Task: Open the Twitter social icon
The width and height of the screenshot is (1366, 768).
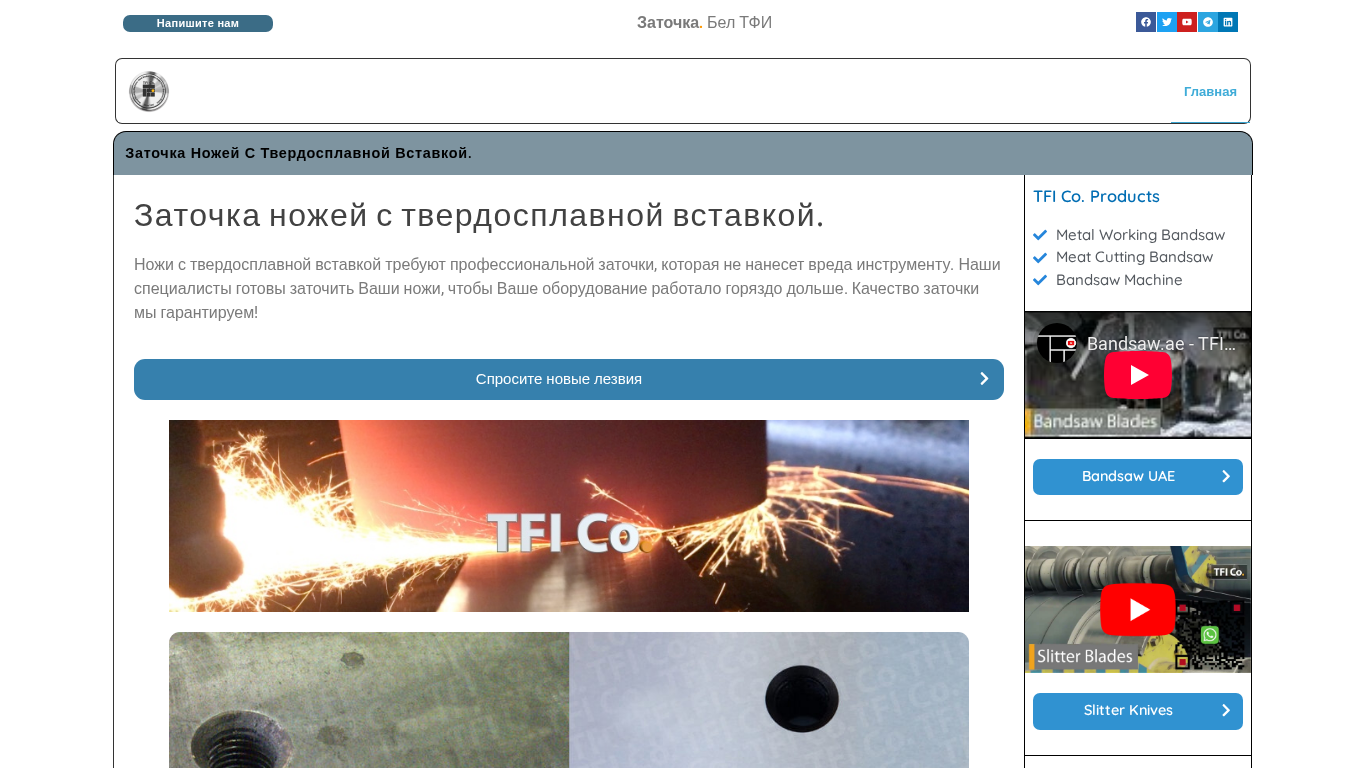Action: pyautogui.click(x=1167, y=22)
